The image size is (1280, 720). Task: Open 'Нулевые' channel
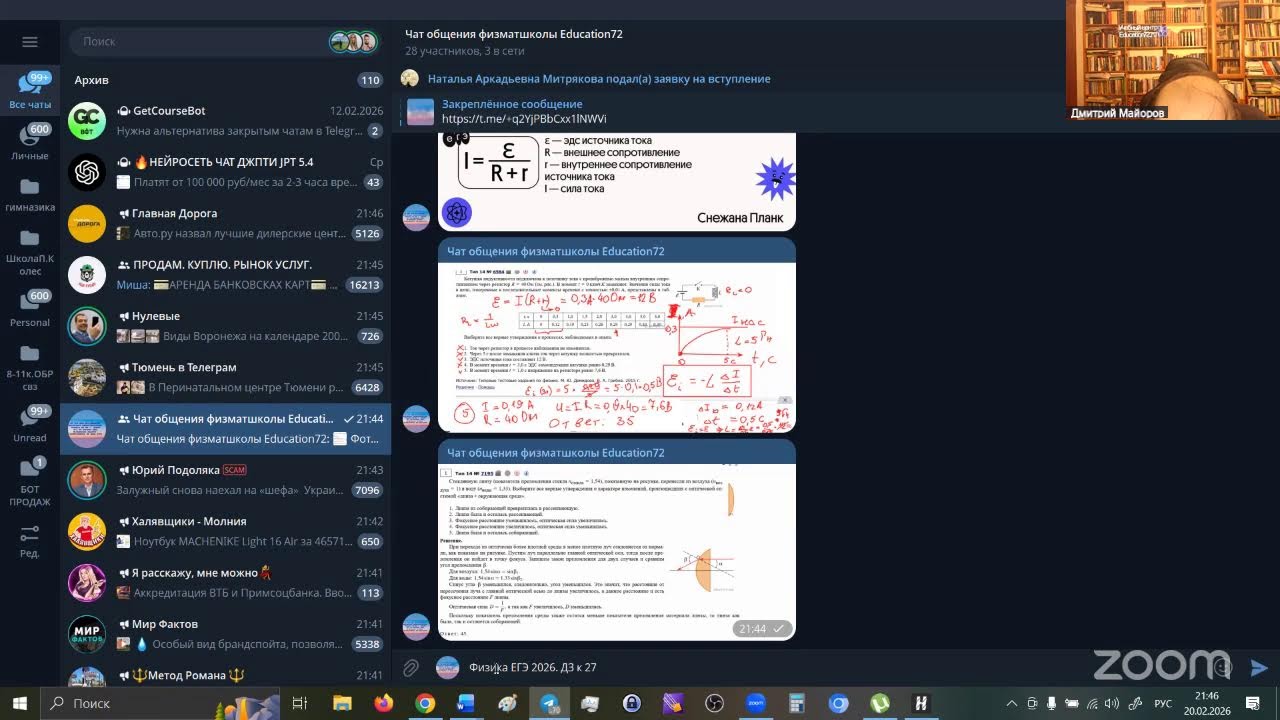(x=226, y=326)
